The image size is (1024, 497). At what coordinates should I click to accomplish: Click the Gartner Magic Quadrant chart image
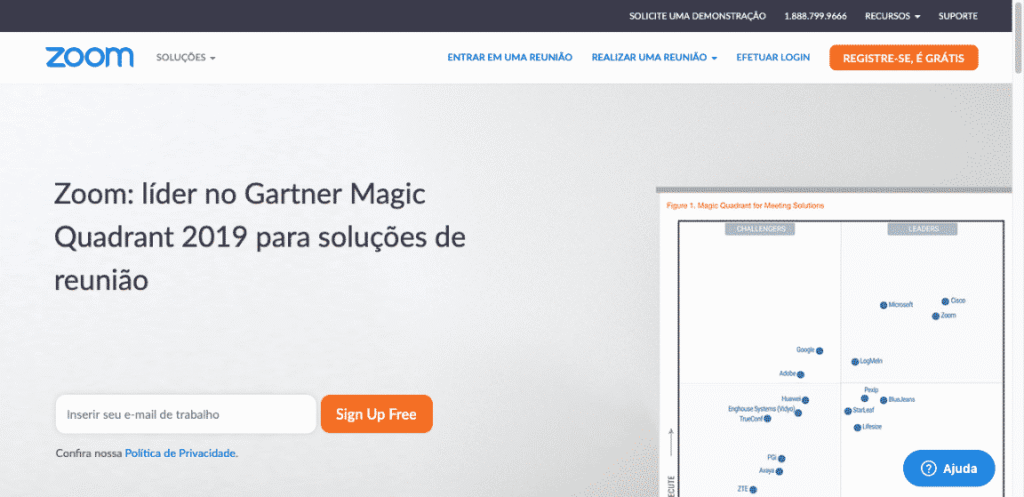pyautogui.click(x=834, y=342)
